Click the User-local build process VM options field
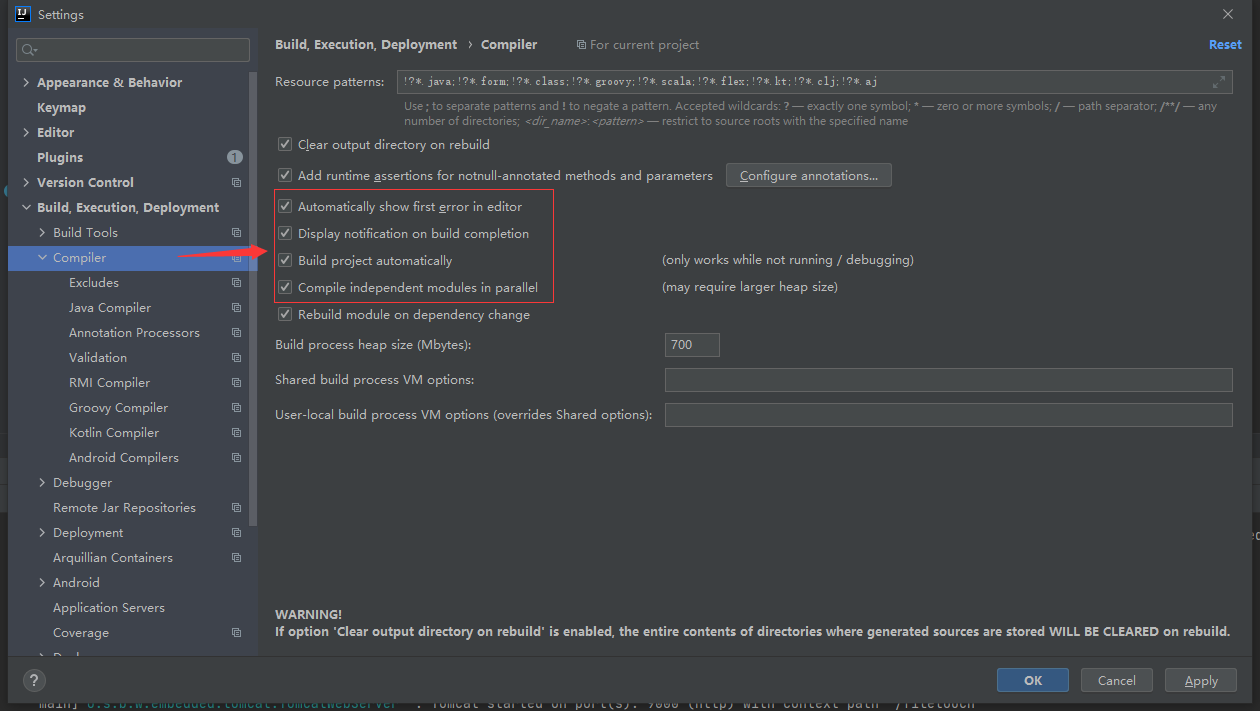Screen dimensions: 1260x711 [x=949, y=415]
